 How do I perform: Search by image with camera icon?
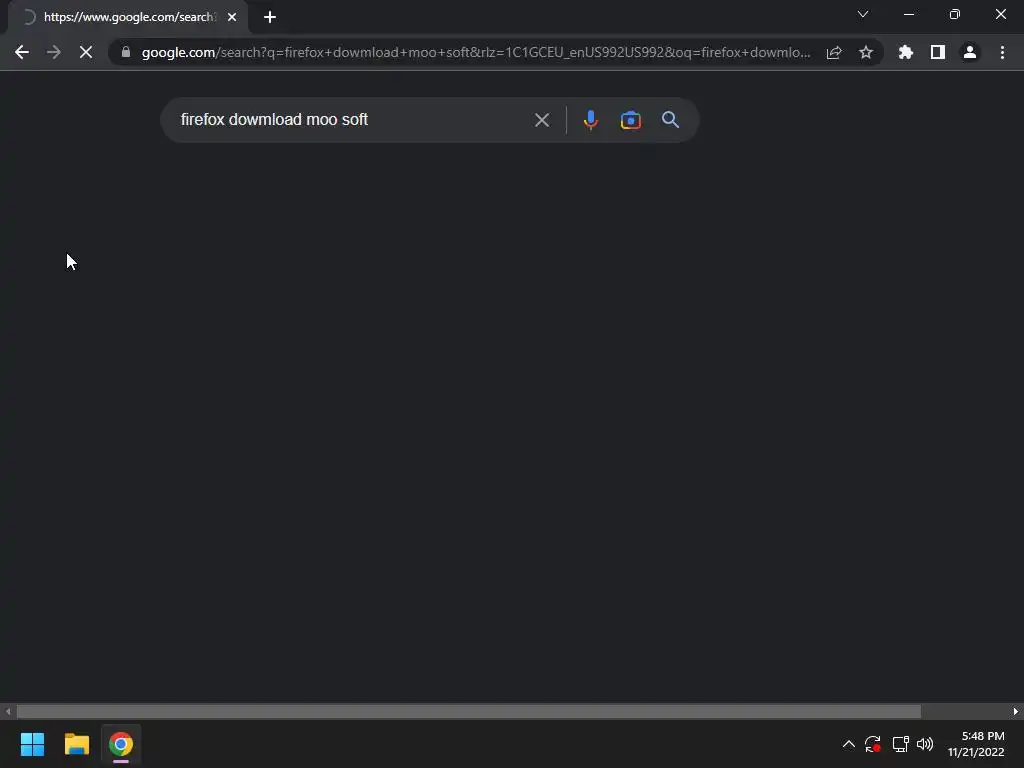point(630,120)
